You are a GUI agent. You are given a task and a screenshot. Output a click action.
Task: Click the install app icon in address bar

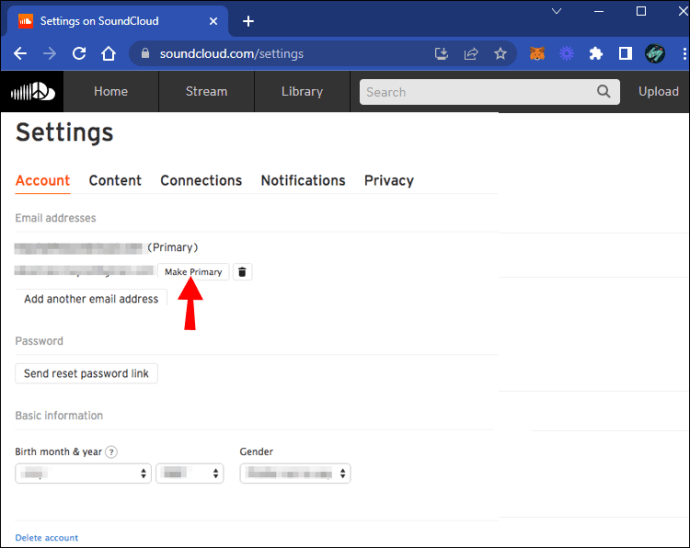442,54
